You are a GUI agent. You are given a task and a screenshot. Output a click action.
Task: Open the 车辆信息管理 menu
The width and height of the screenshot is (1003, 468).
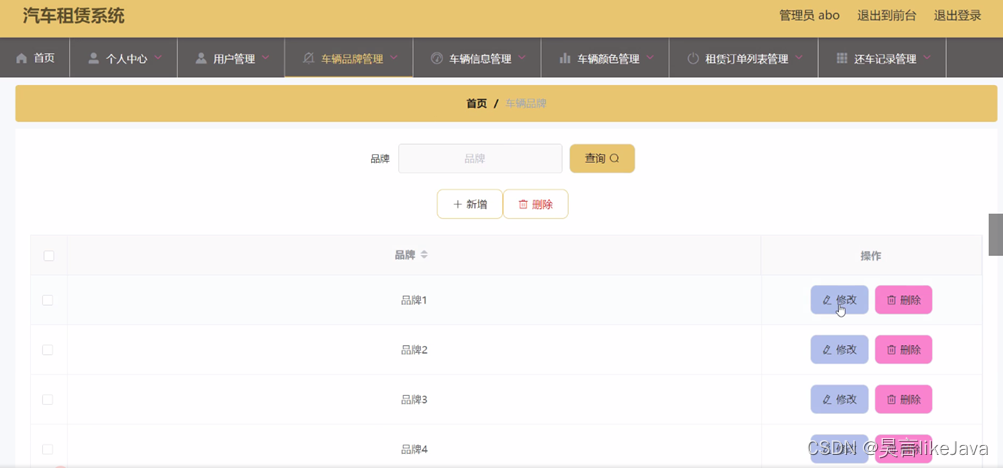pos(477,58)
